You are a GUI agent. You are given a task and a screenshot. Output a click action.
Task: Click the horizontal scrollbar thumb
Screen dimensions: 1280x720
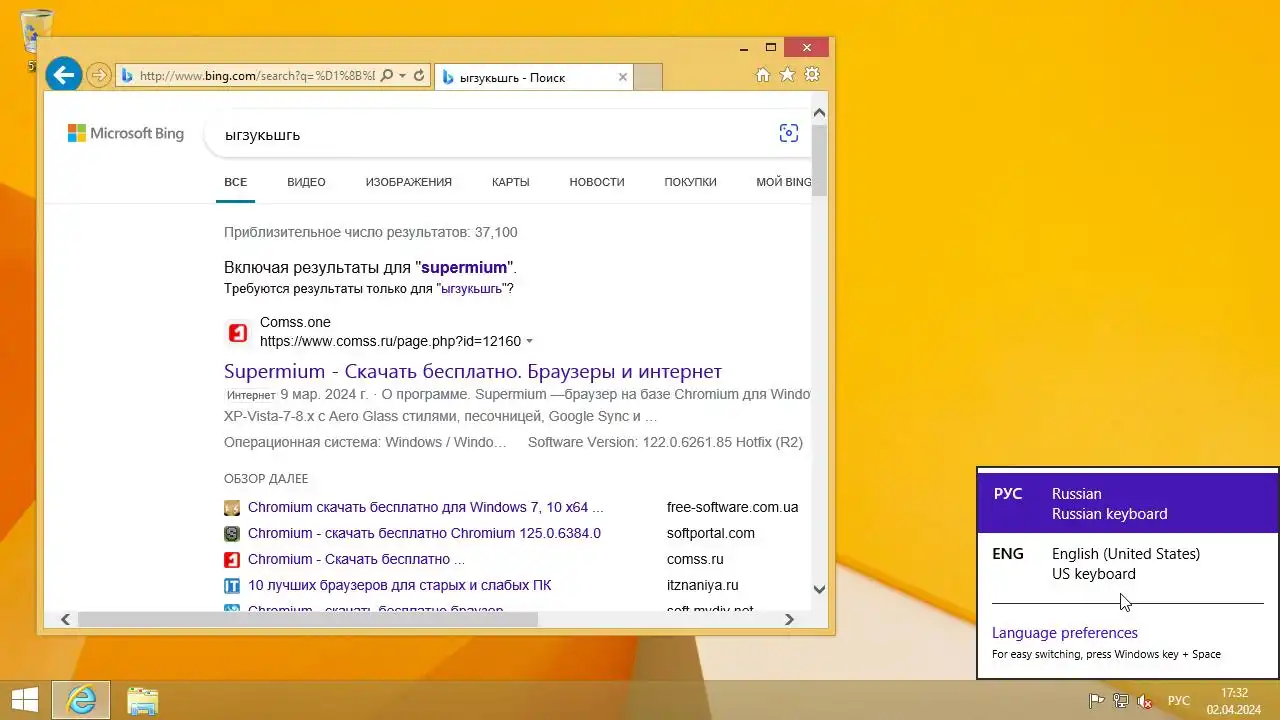(x=308, y=619)
